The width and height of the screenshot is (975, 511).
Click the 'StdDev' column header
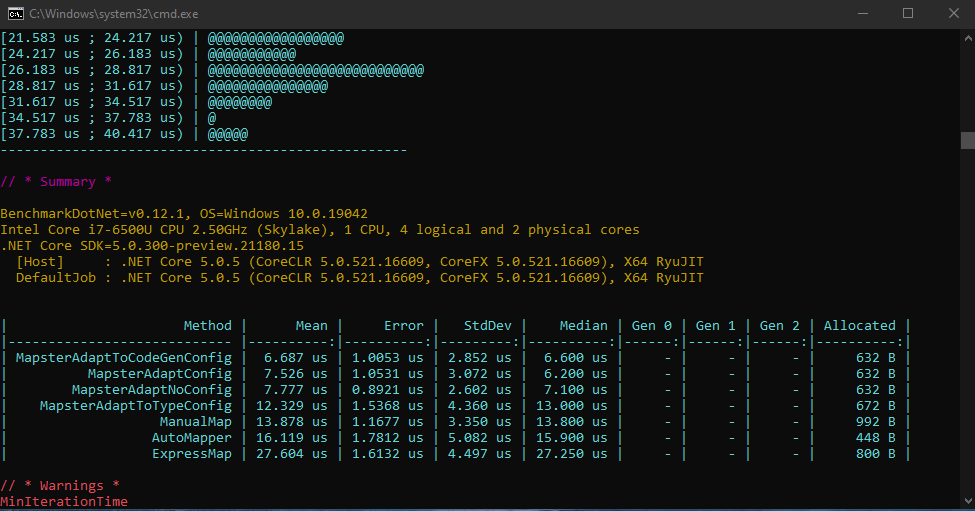(x=488, y=326)
